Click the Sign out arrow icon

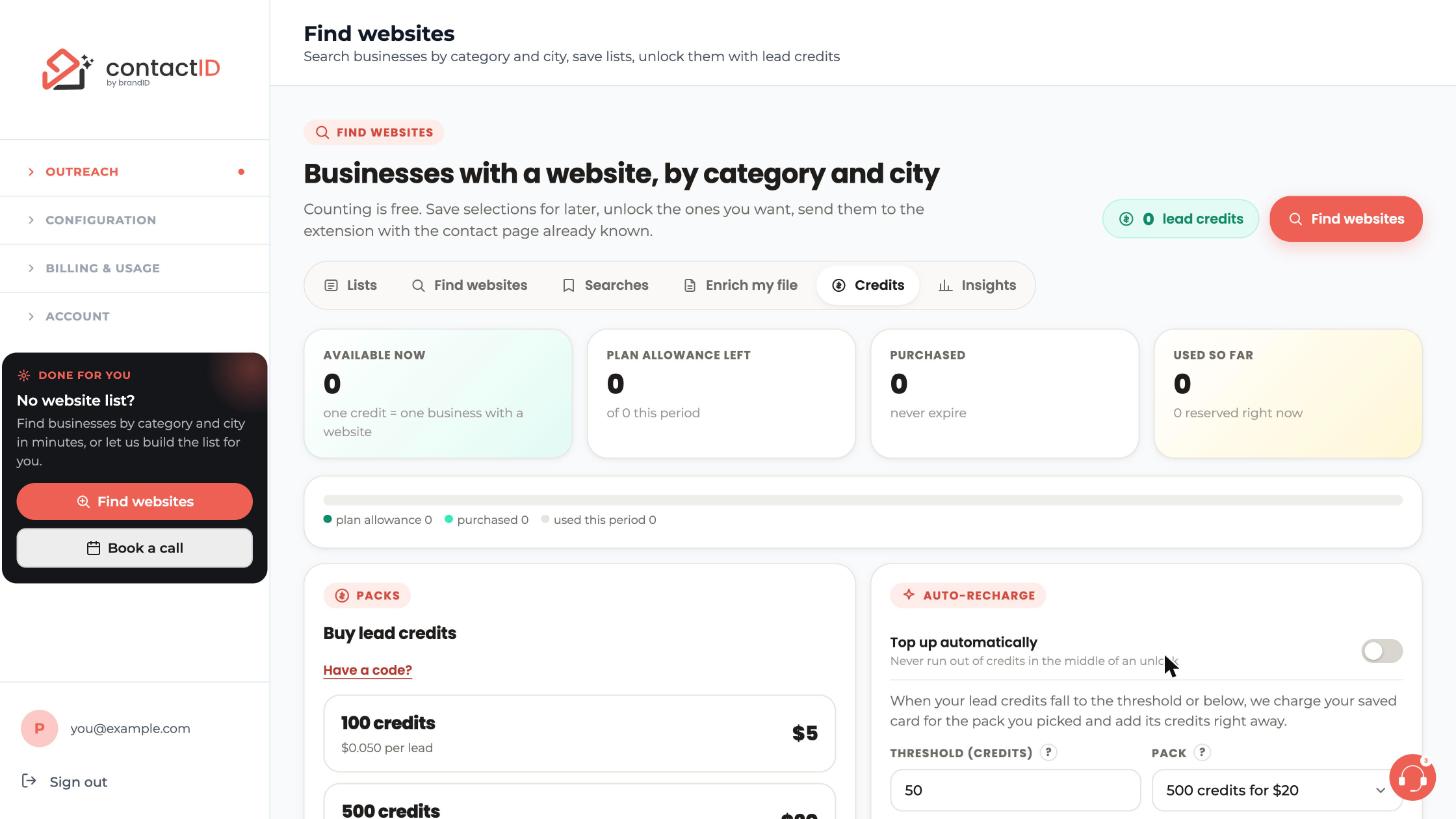click(29, 781)
